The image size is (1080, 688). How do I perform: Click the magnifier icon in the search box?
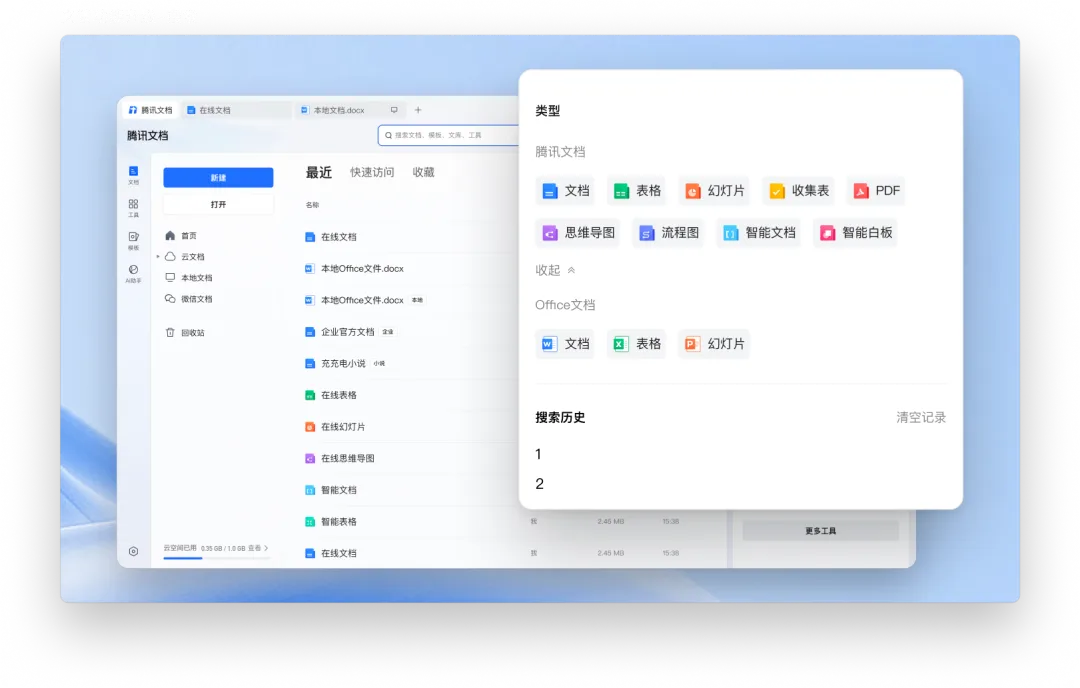388,135
